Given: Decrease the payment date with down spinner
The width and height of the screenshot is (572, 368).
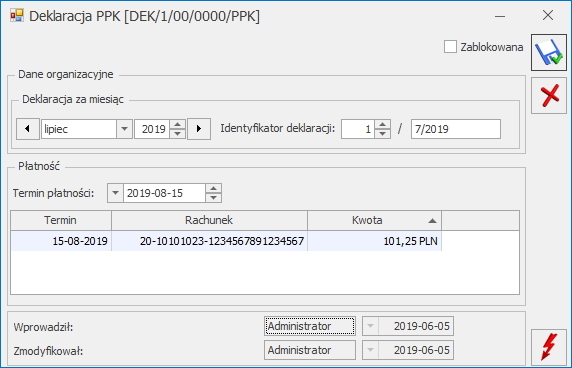Looking at the screenshot, I should coord(213,198).
